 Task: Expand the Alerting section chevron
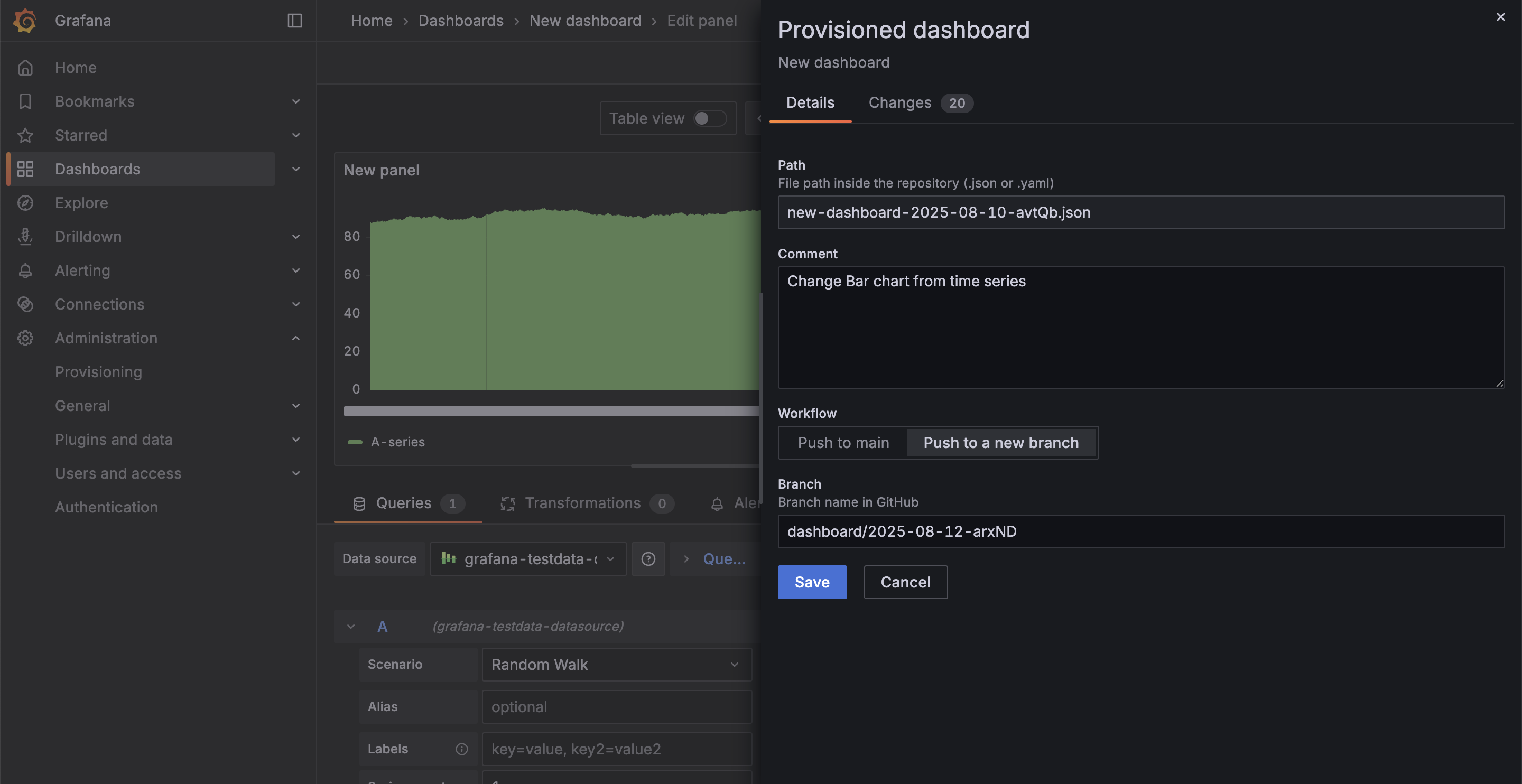coord(296,270)
